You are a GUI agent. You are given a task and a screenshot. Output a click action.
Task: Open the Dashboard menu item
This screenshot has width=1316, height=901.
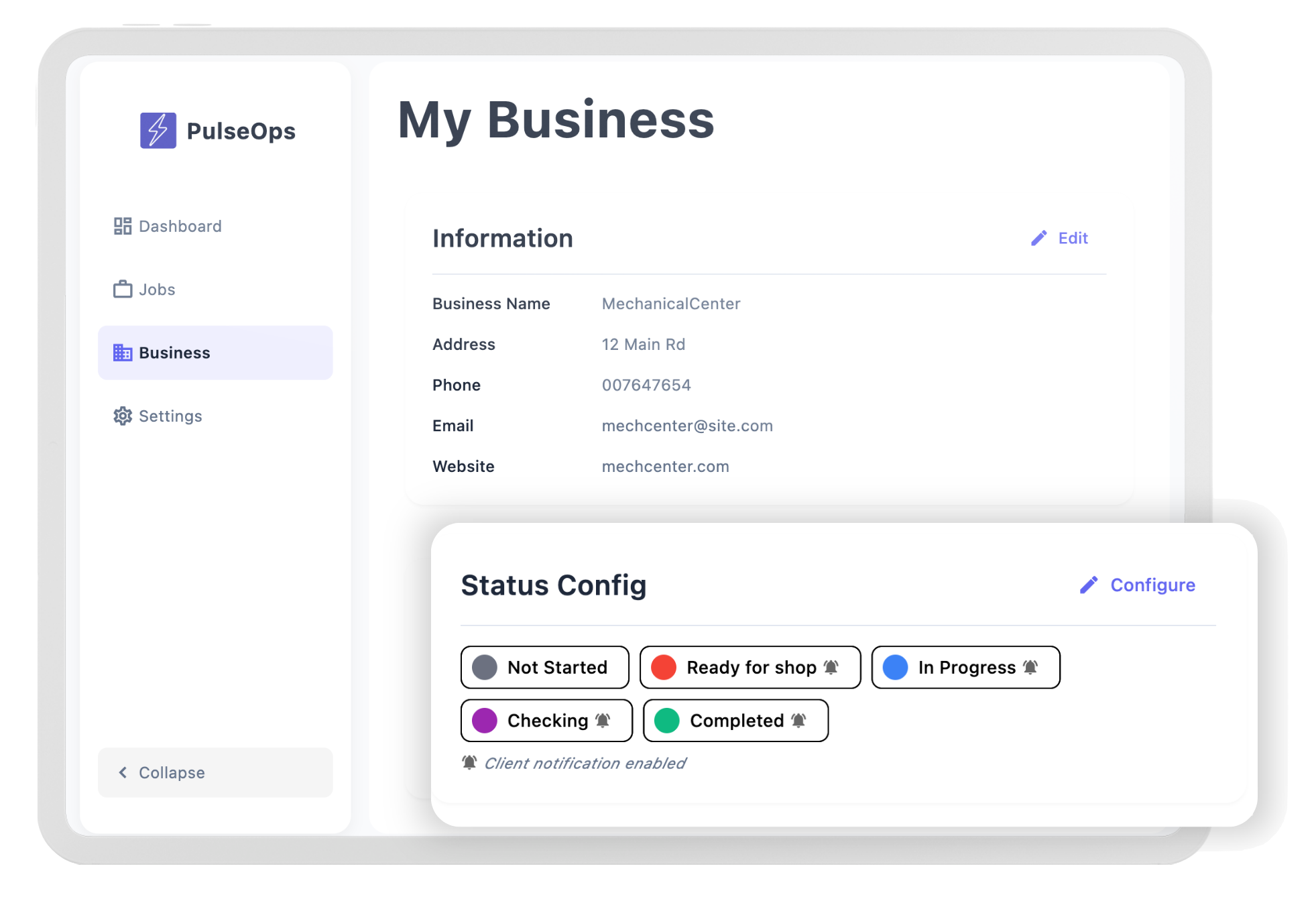[215, 226]
